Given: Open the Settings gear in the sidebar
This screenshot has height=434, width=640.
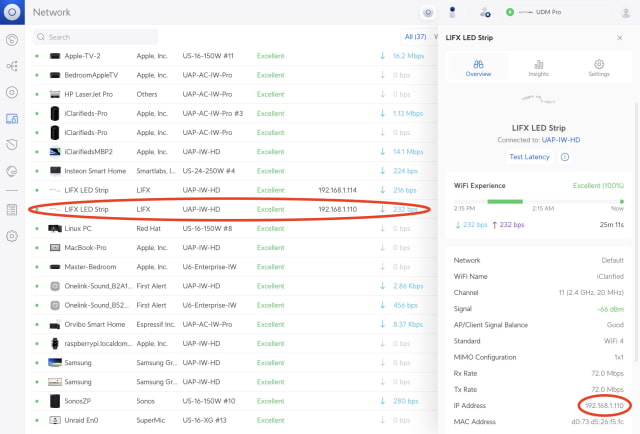Looking at the screenshot, I should (12, 236).
